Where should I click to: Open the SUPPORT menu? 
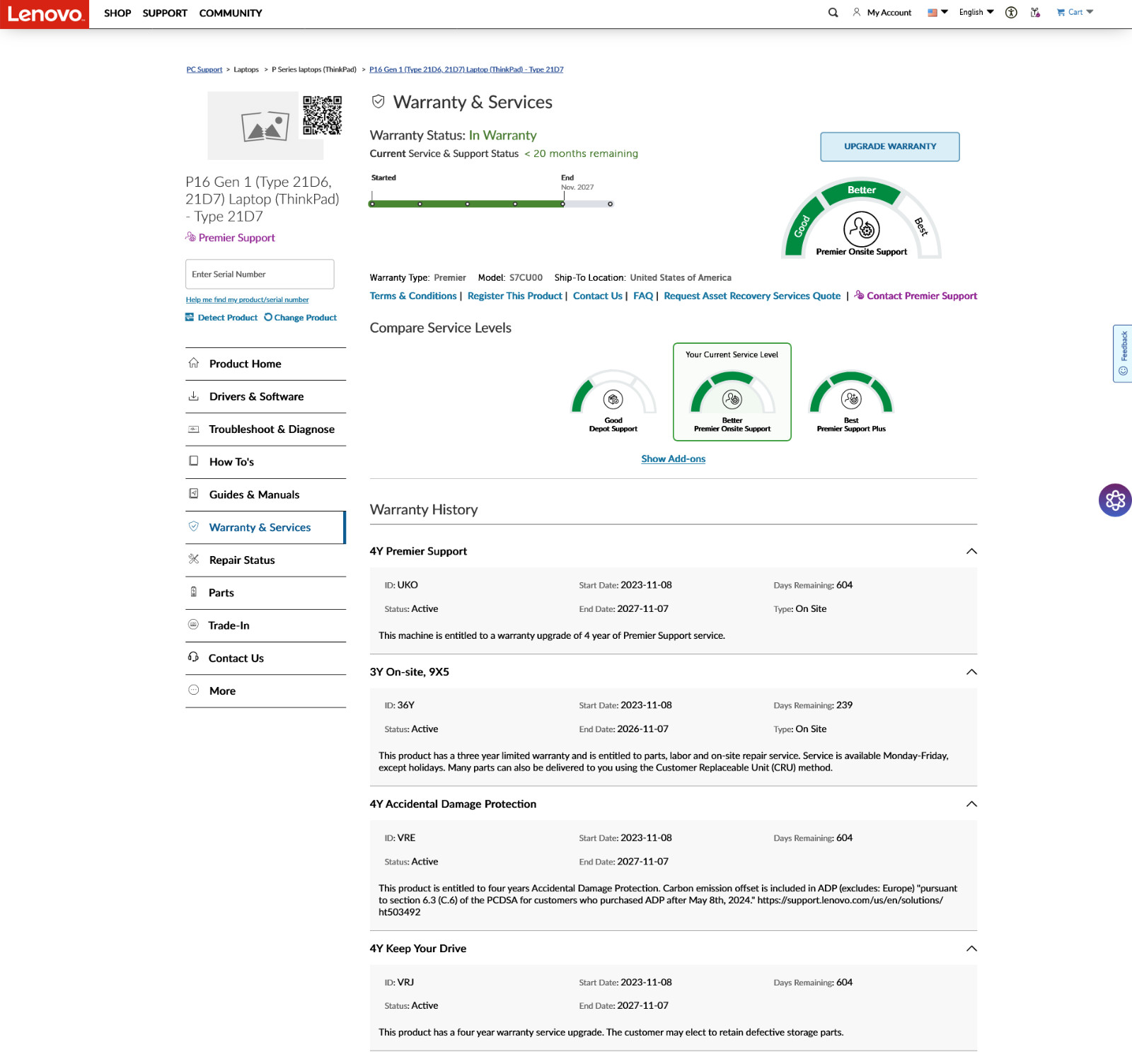[x=165, y=13]
